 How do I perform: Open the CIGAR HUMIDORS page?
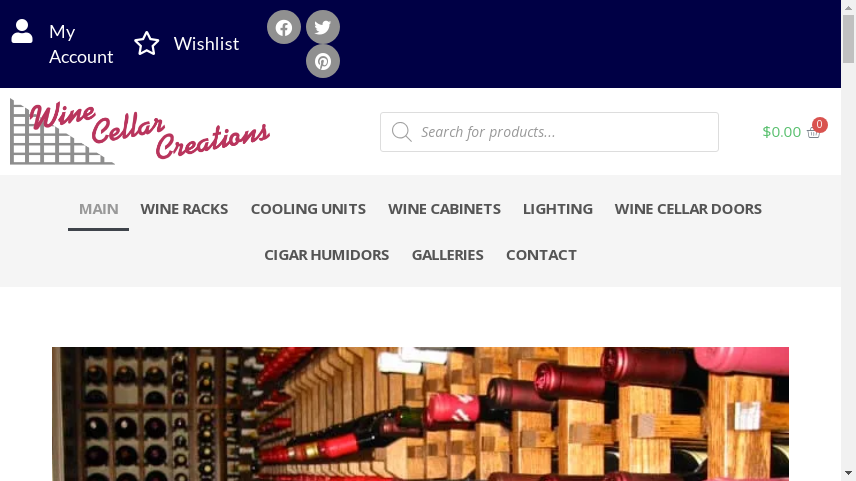click(326, 254)
